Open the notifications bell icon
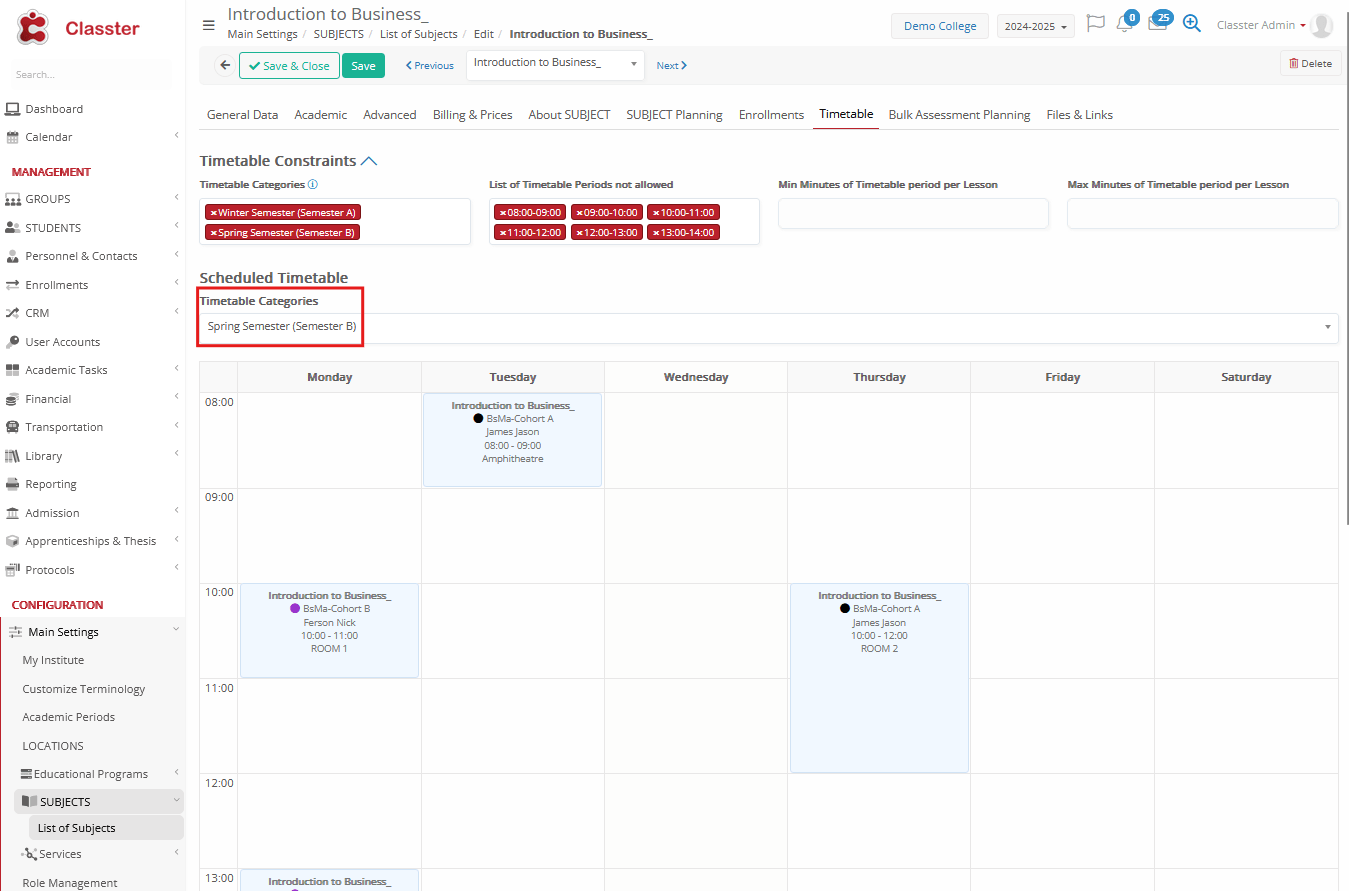 coord(1125,25)
